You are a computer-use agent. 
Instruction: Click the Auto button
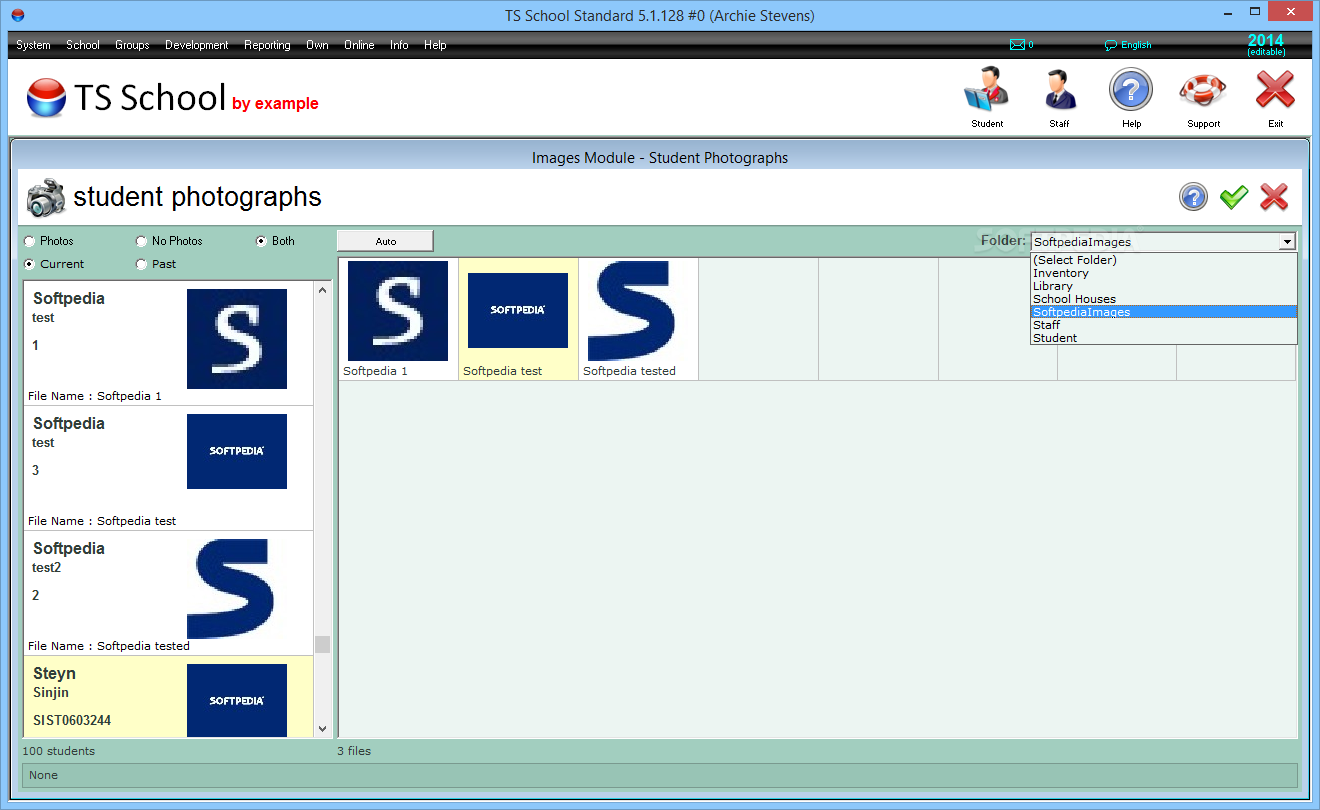coord(385,241)
